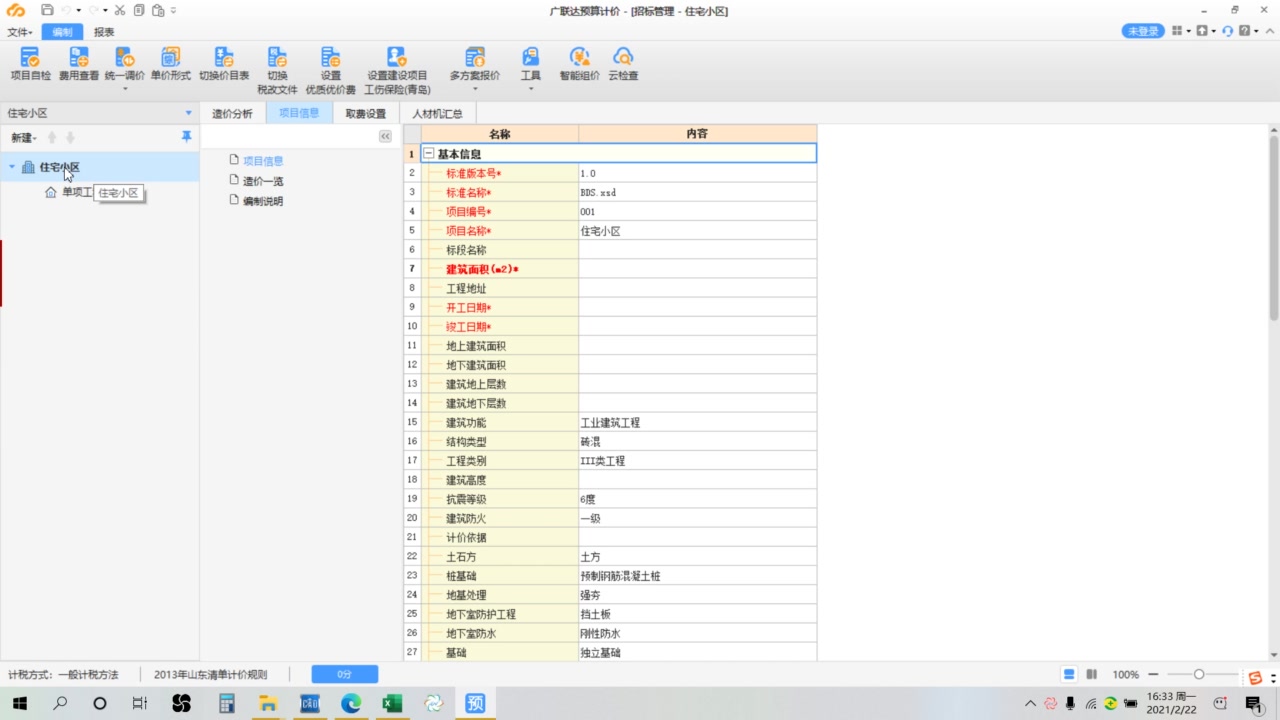The width and height of the screenshot is (1280, 720).
Task: Switch to the 造价分析 tab
Action: (232, 113)
